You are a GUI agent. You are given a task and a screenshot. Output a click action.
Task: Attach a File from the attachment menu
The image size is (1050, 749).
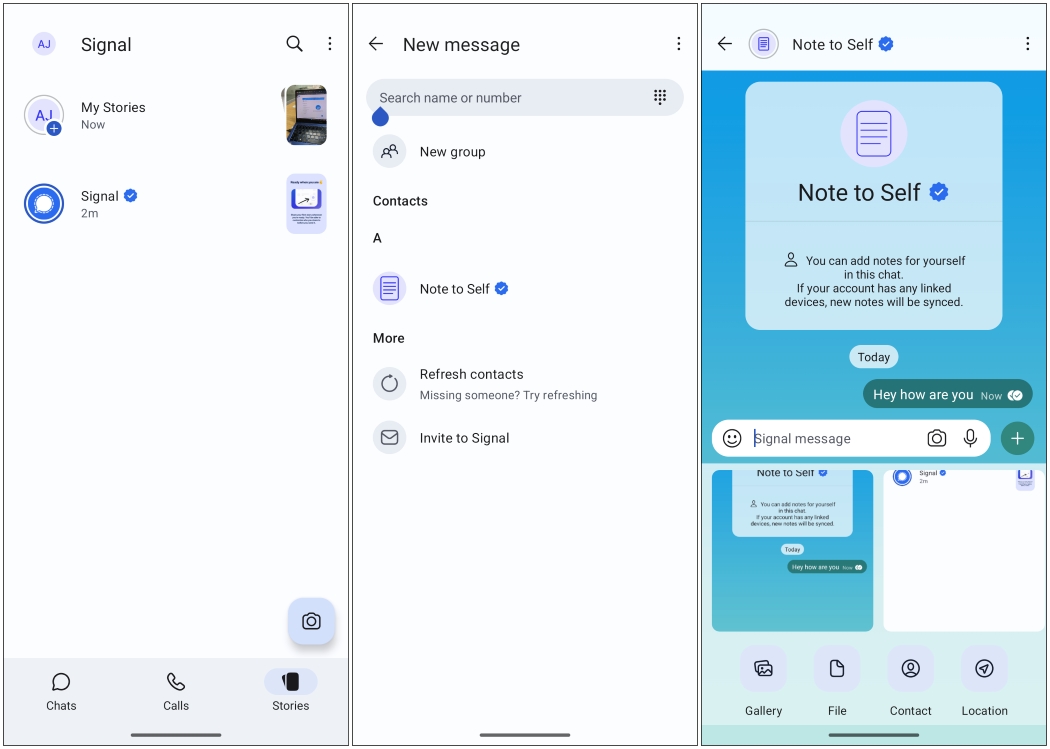coord(837,683)
